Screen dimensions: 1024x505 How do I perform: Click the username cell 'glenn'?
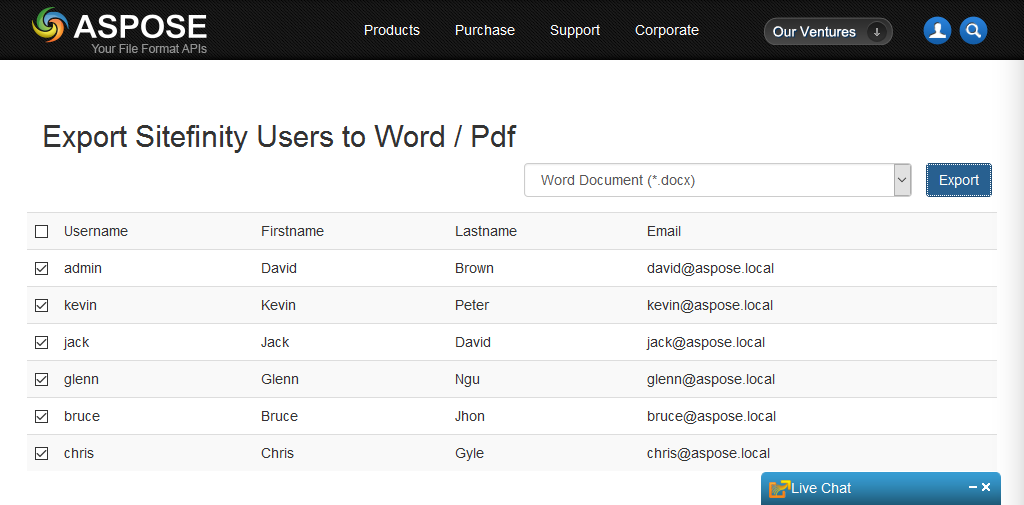(x=82, y=380)
